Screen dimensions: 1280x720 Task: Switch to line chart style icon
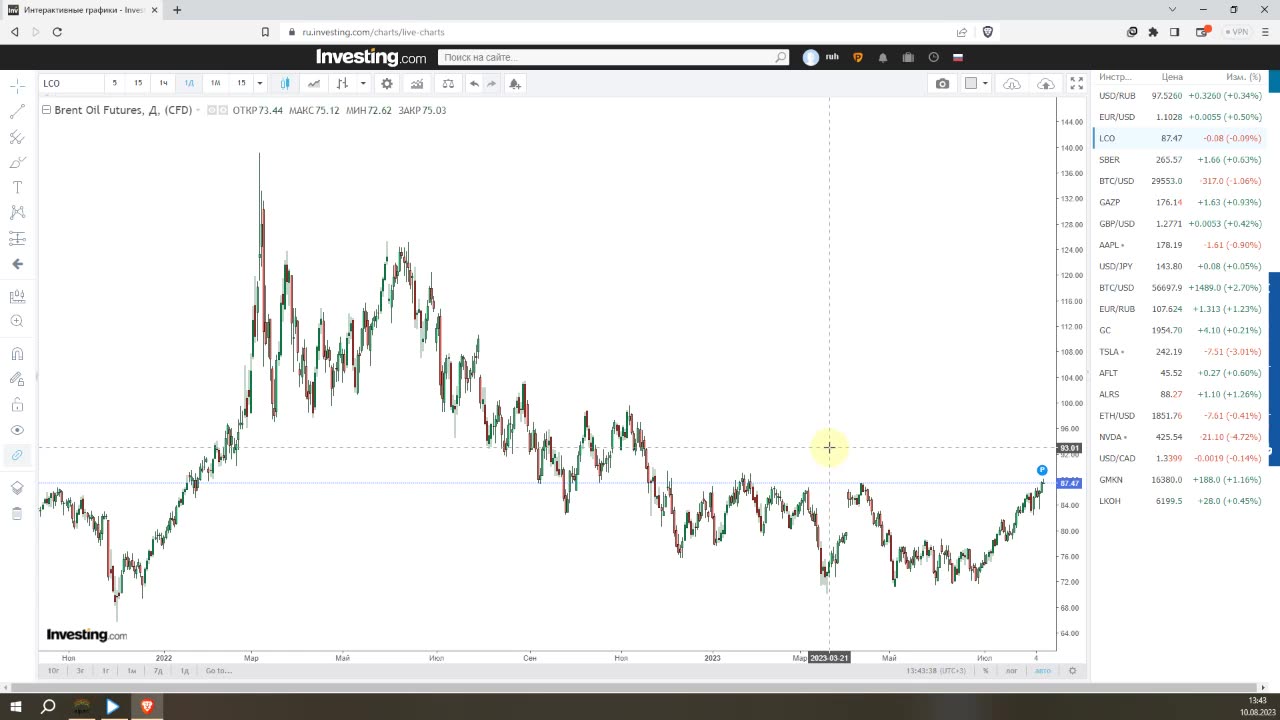tap(314, 83)
